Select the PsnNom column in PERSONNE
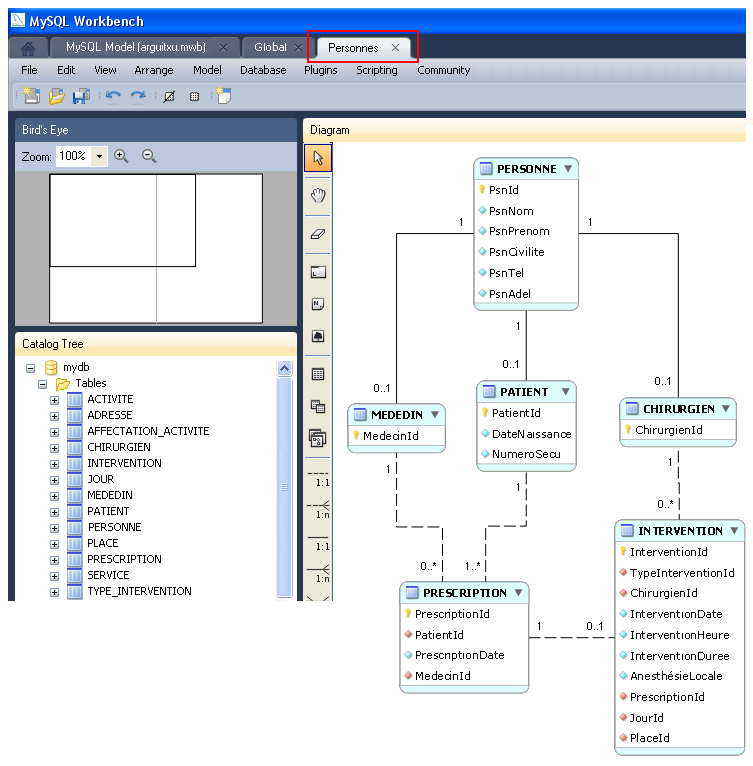 pos(511,211)
